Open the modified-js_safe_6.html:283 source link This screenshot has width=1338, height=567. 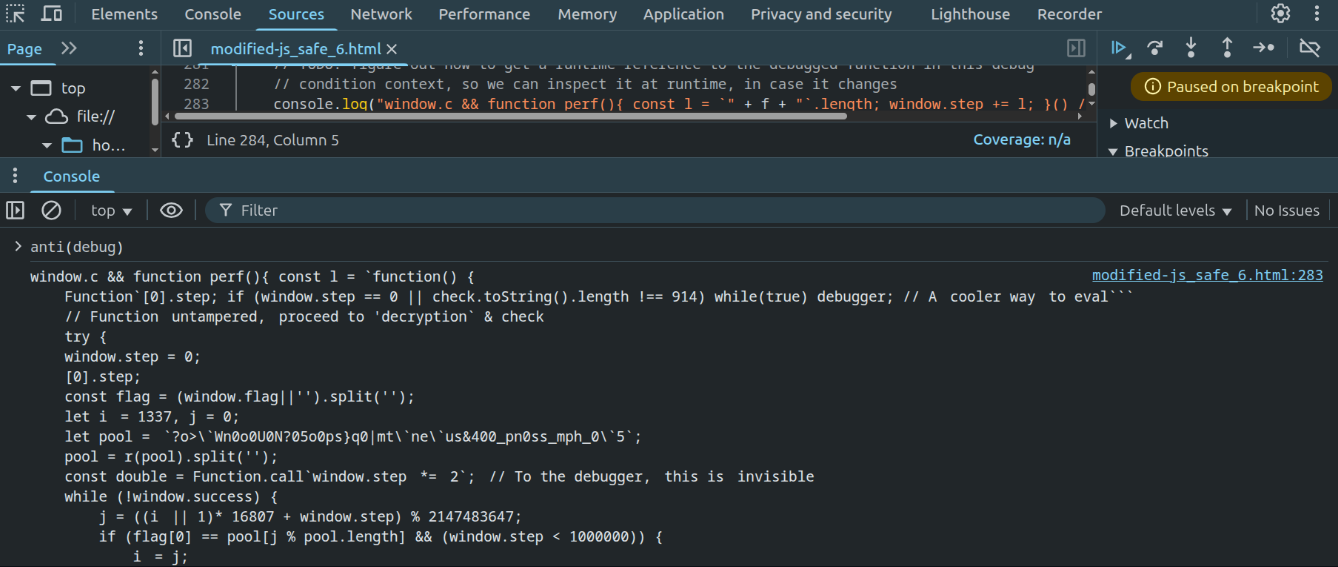(1207, 275)
